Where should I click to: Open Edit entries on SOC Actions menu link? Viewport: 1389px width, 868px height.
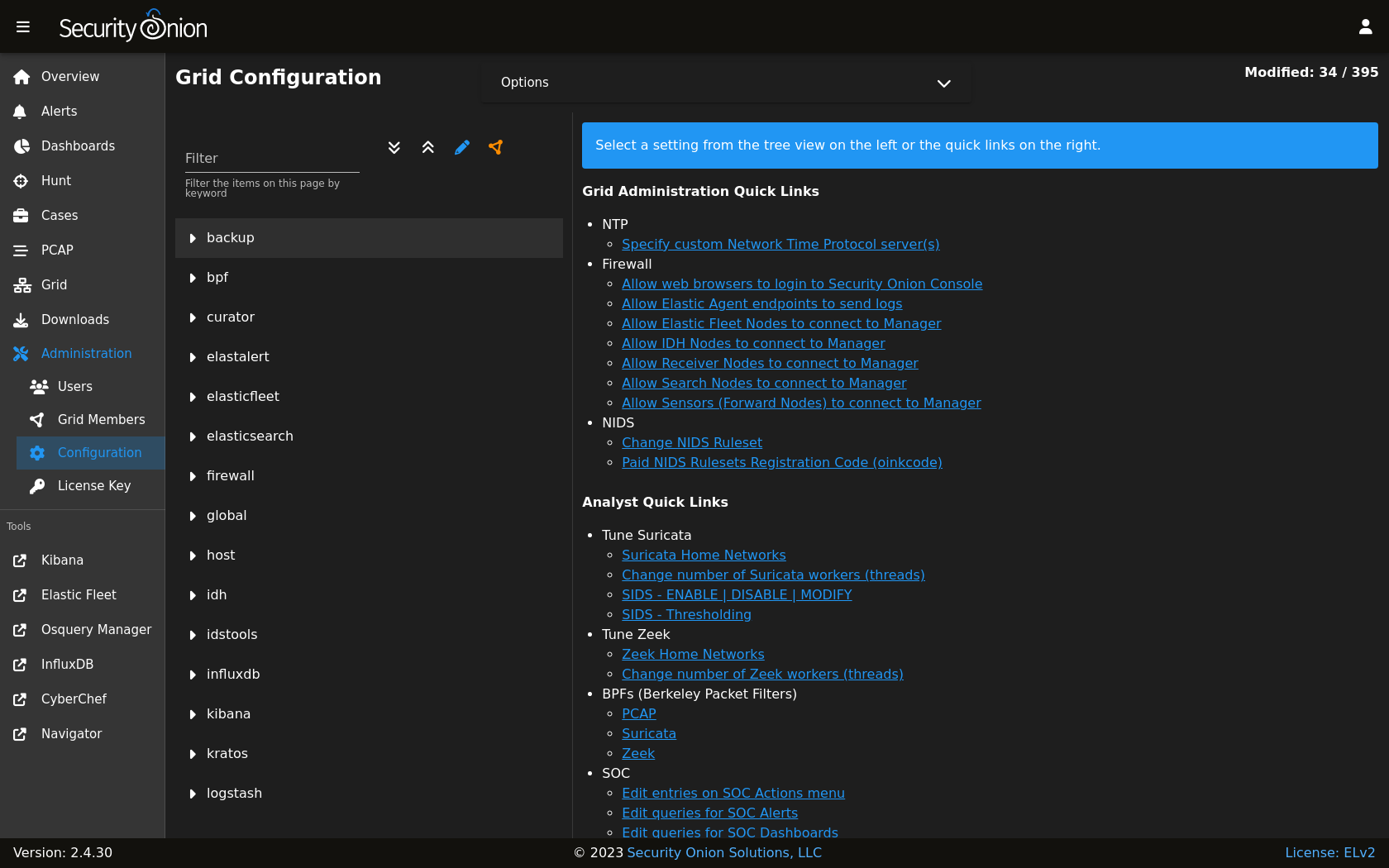[733, 794]
